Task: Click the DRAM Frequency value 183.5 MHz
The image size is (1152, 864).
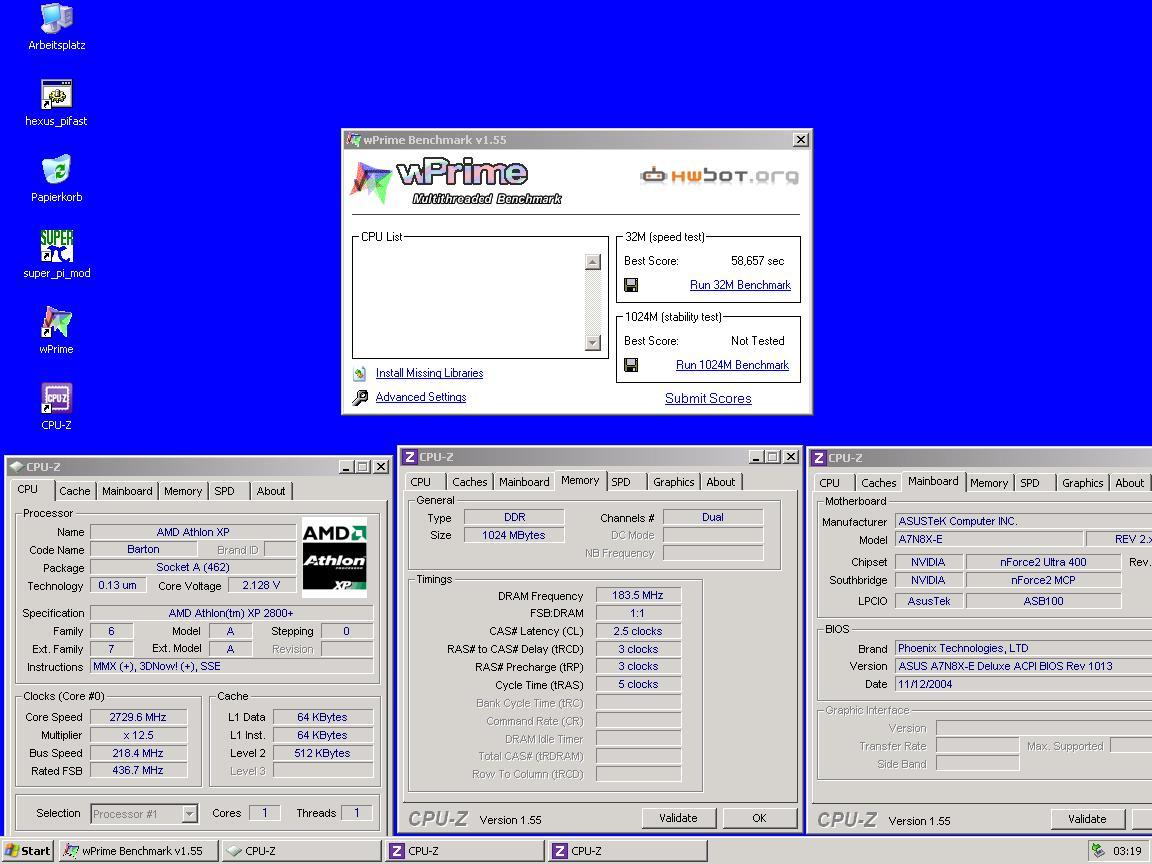Action: click(x=638, y=595)
